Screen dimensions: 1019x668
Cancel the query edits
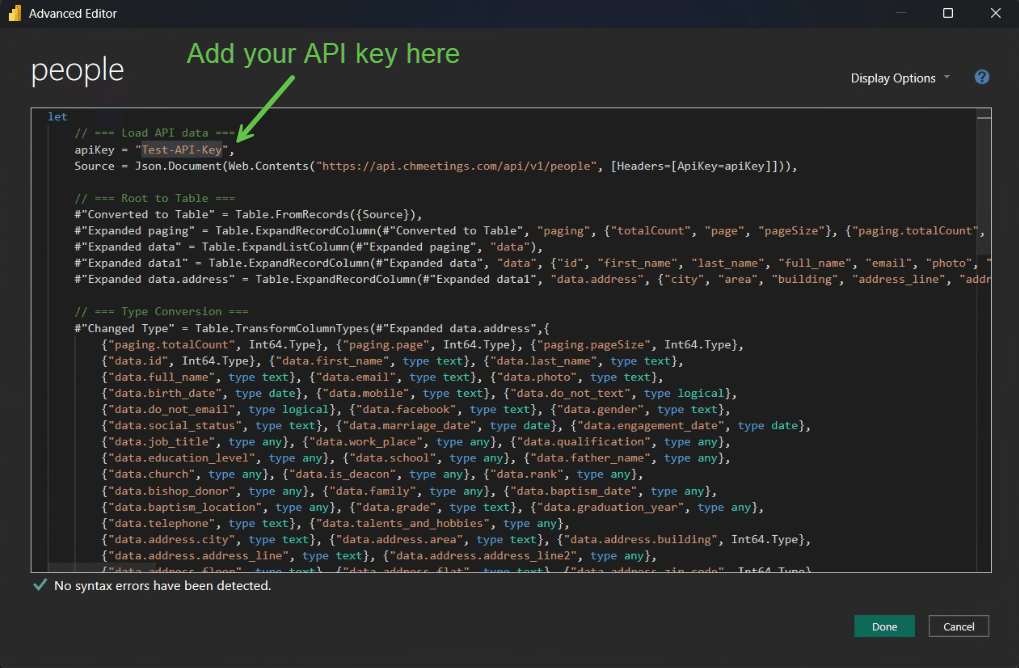point(958,626)
